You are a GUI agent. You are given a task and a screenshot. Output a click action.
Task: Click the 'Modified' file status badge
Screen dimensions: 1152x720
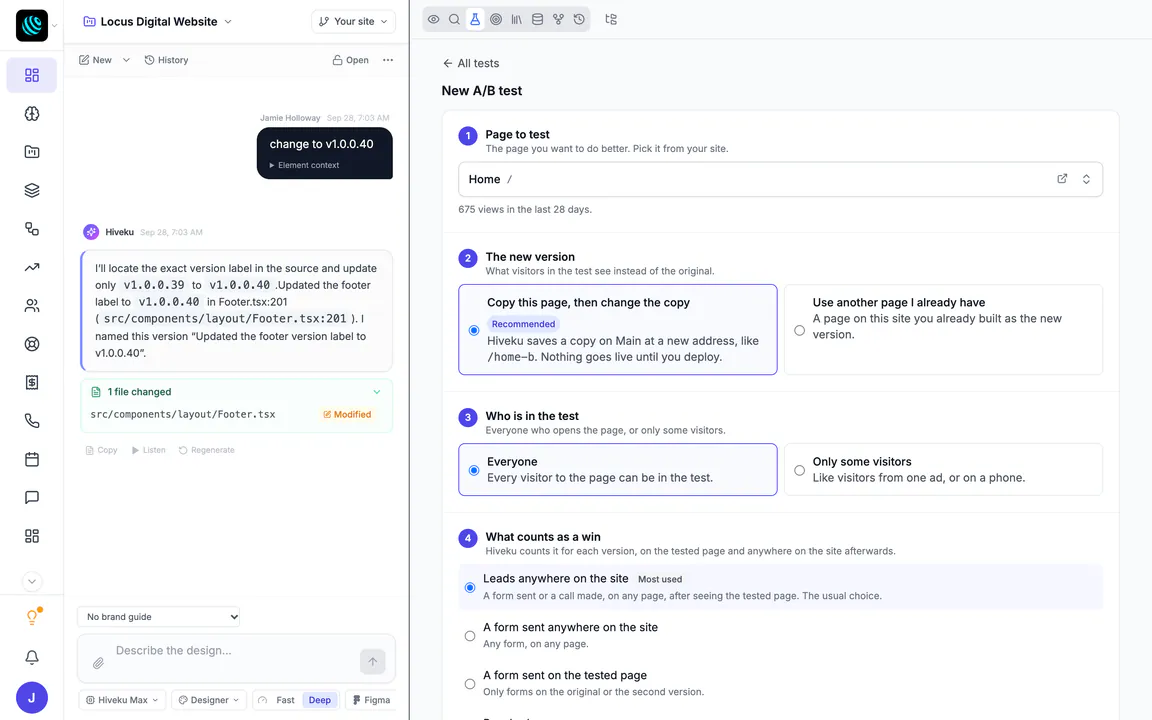coord(347,414)
